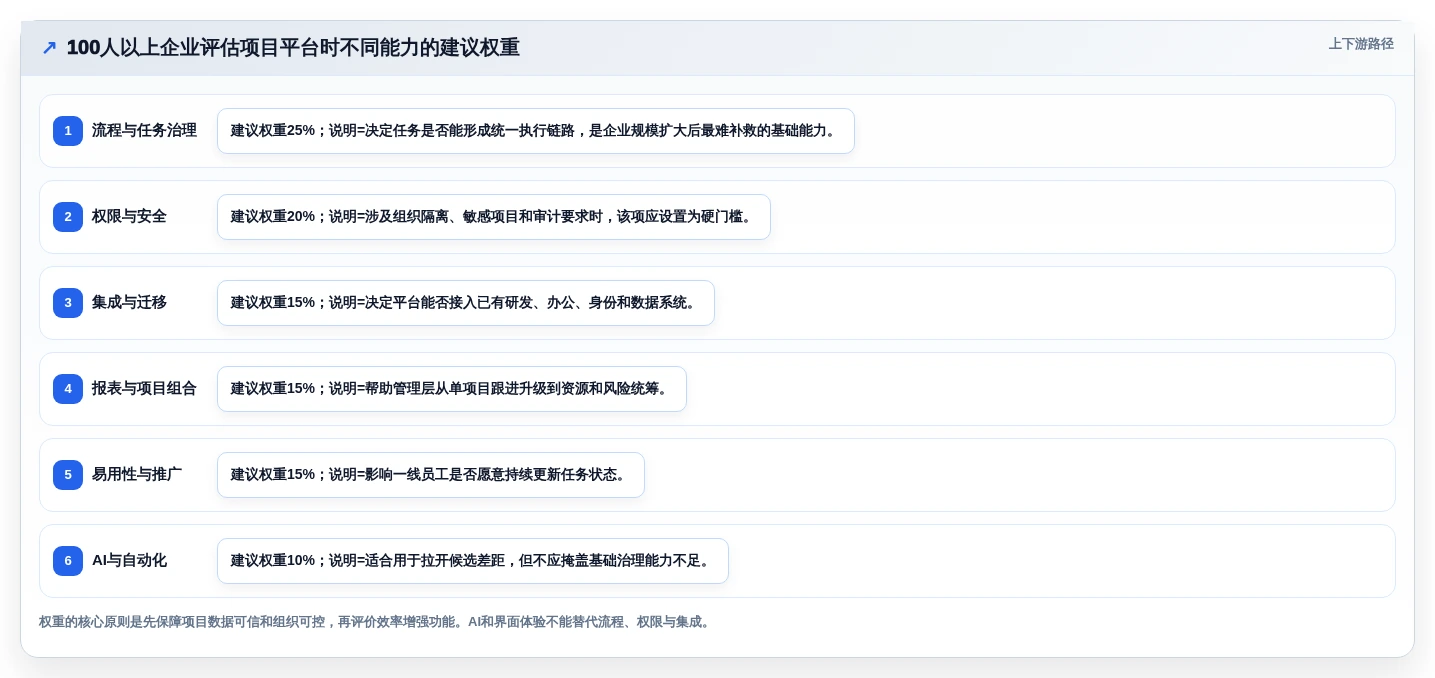This screenshot has height=678, width=1435.
Task: Click the footnote starting with 权重的核心原则
Action: coord(376,622)
